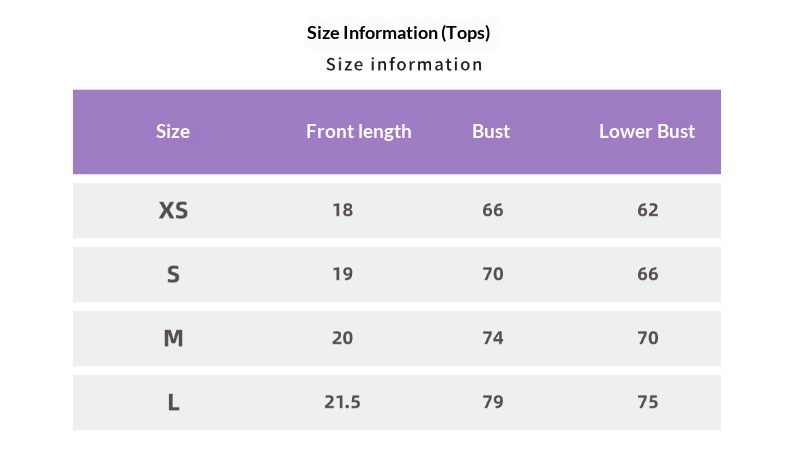Click the XS row bust value 66
The image size is (790, 473).
[x=492, y=210]
